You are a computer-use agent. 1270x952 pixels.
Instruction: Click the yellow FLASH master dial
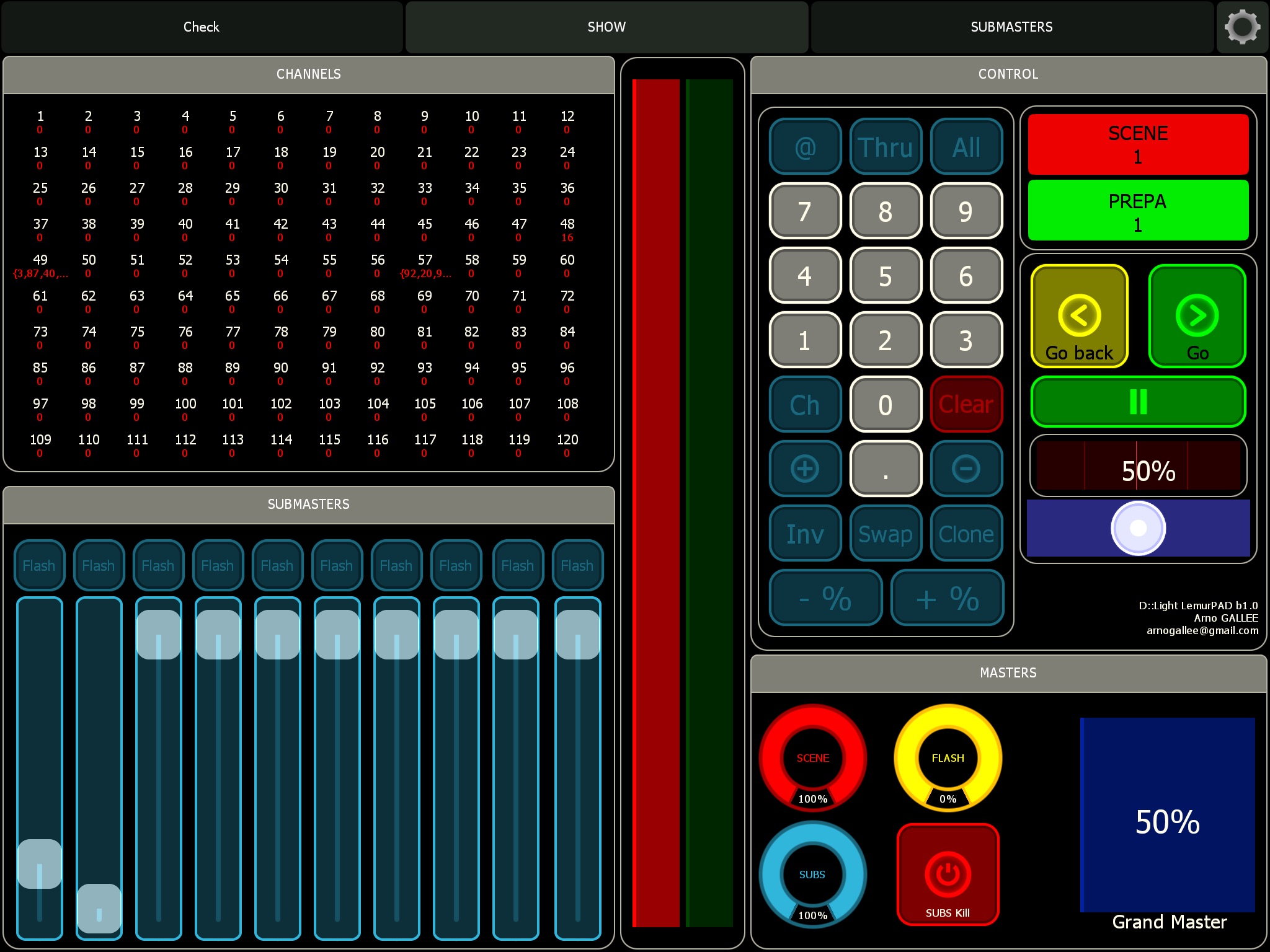[x=948, y=758]
